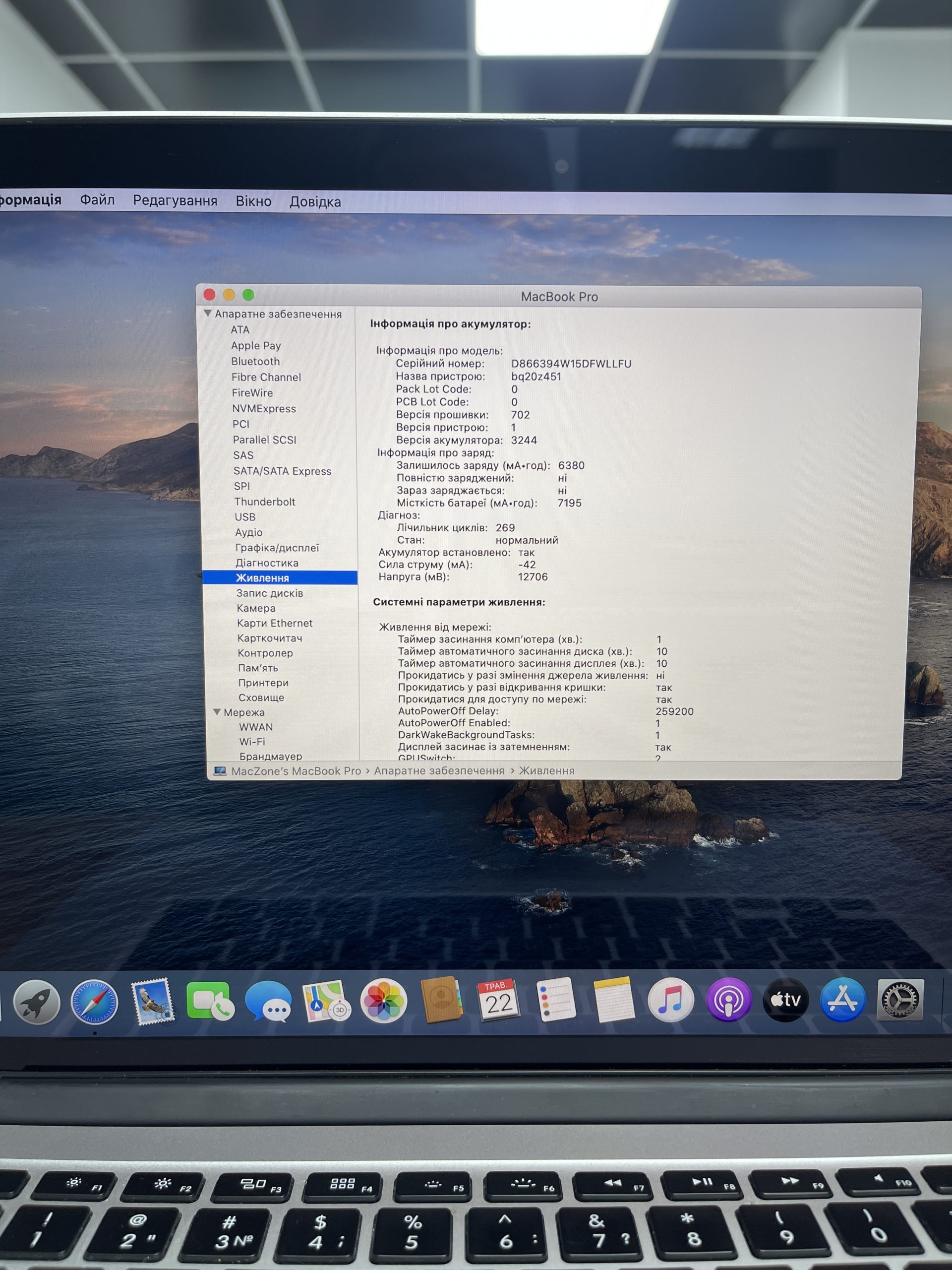Select Запис дисків in the sidebar

pyautogui.click(x=270, y=593)
